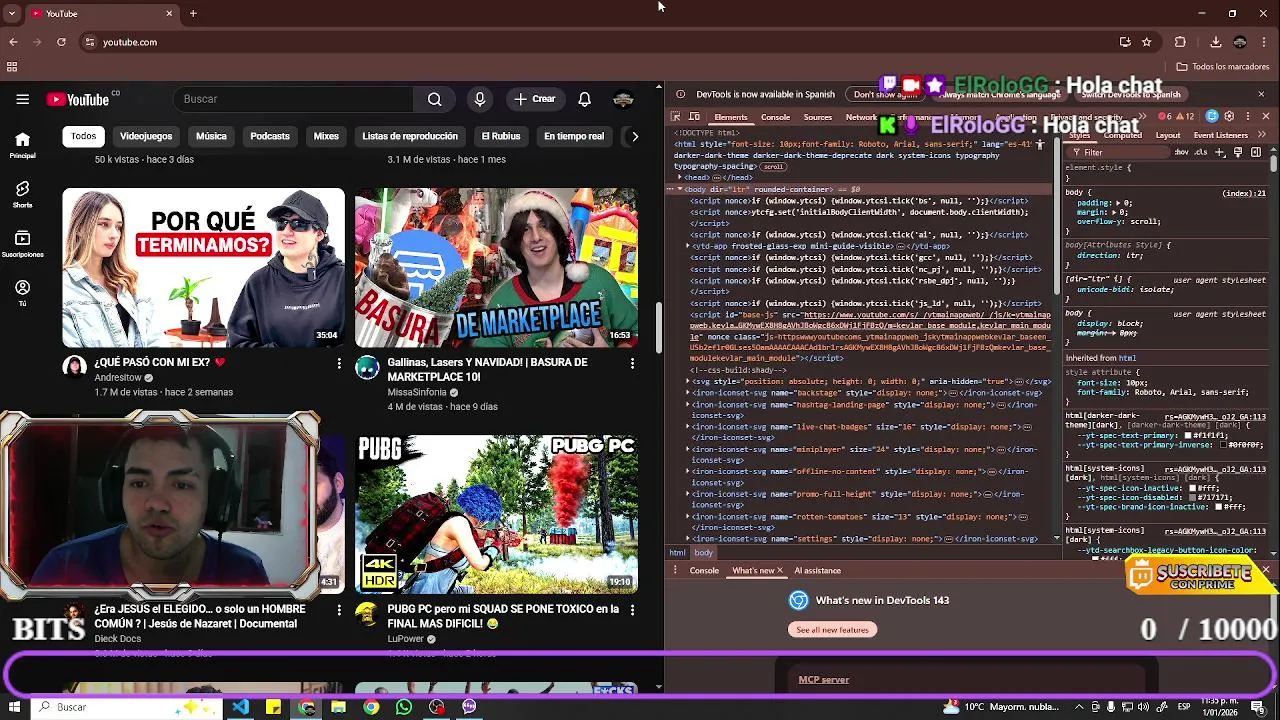1280x720 pixels.
Task: Toggle computed styles sidebar icon
Action: (1255, 152)
